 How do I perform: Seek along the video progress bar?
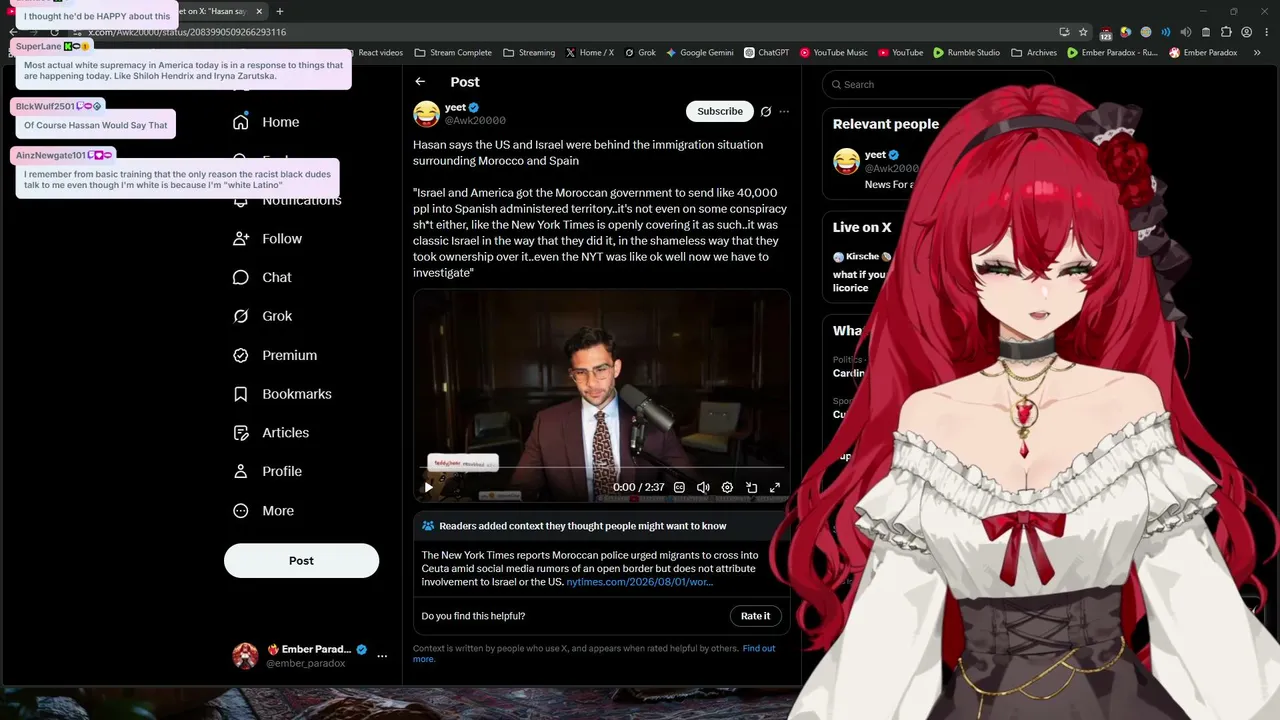601,468
